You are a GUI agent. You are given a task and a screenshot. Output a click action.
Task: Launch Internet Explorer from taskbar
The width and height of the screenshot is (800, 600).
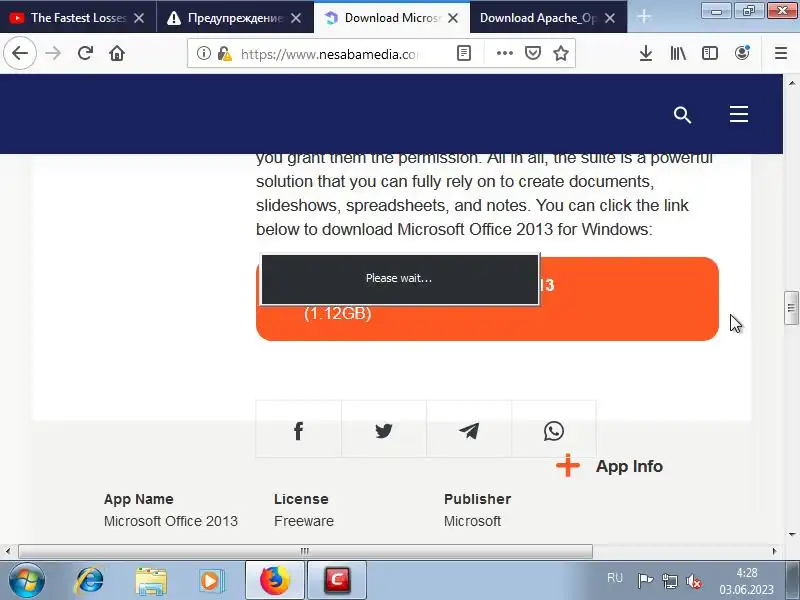click(89, 580)
